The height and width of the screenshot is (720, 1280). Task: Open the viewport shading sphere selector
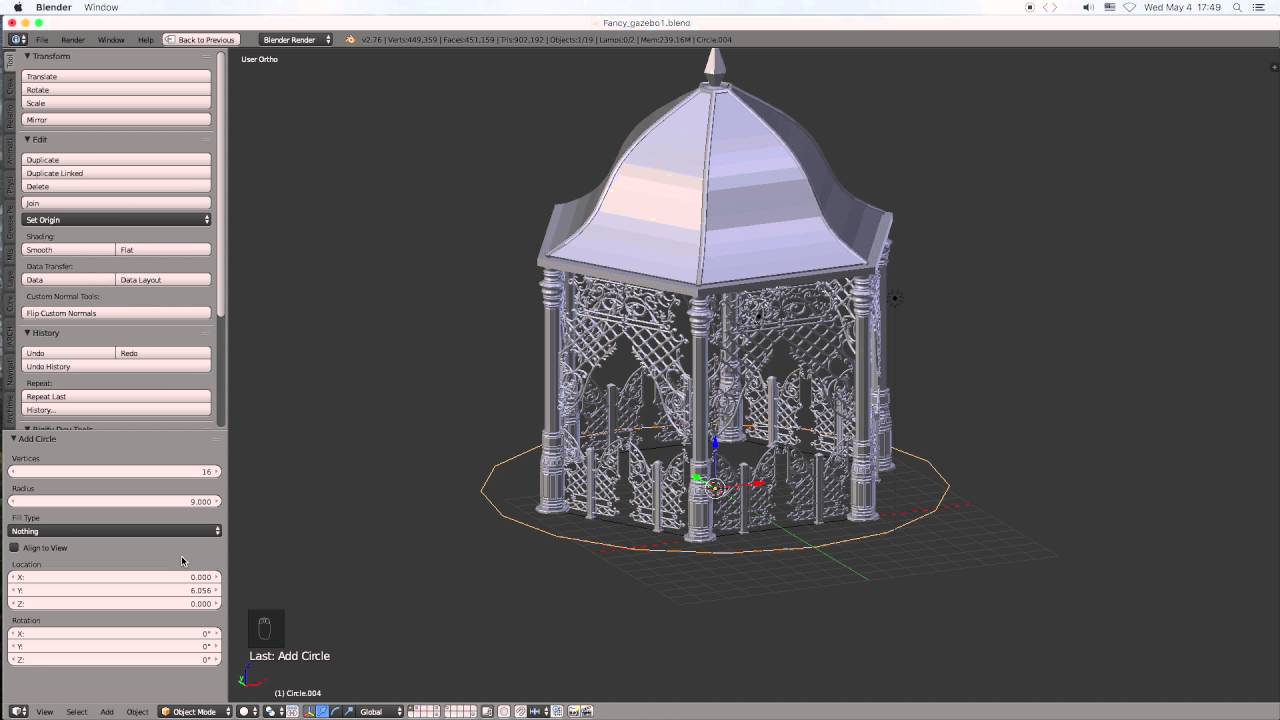249,711
